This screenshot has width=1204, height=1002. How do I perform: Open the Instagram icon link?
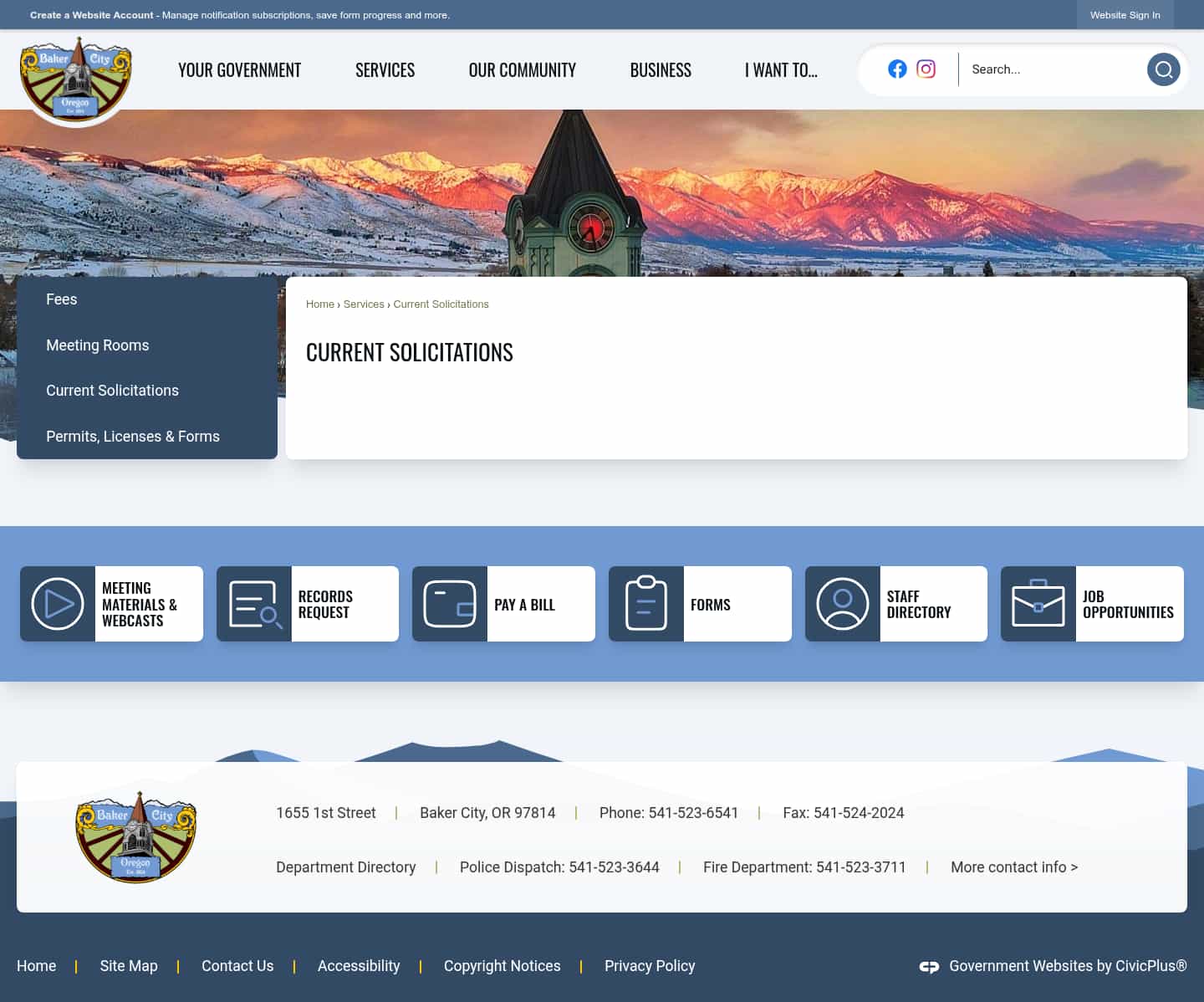pos(926,69)
